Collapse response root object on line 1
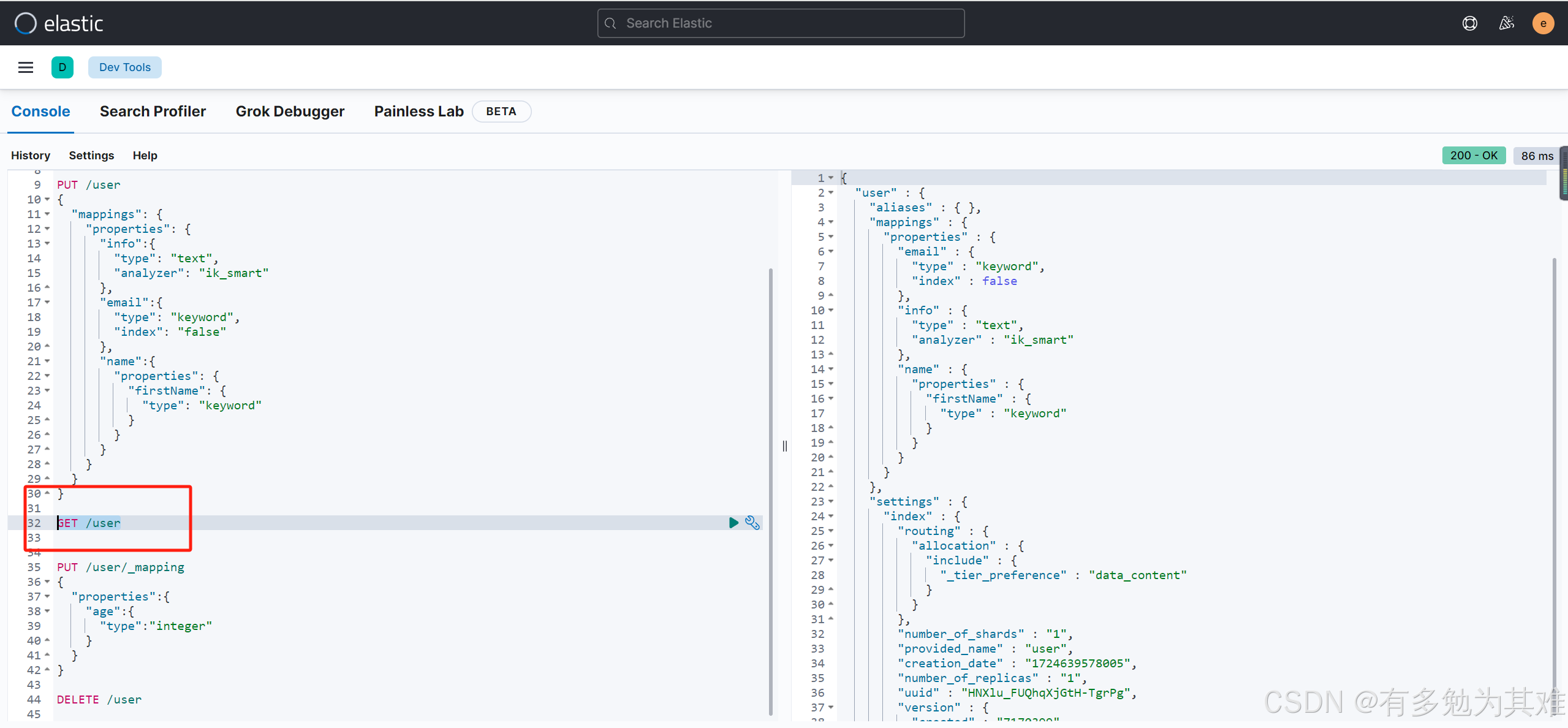Image resolution: width=1568 pixels, height=728 pixels. pyautogui.click(x=831, y=178)
